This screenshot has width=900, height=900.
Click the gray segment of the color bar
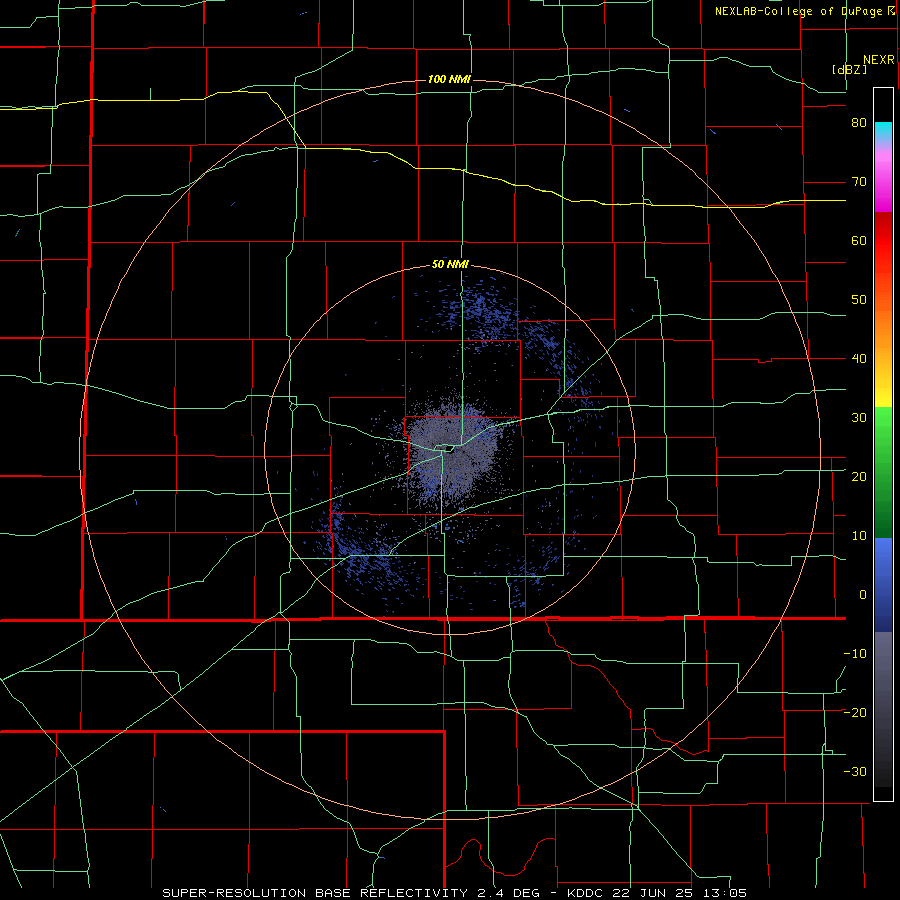click(883, 709)
